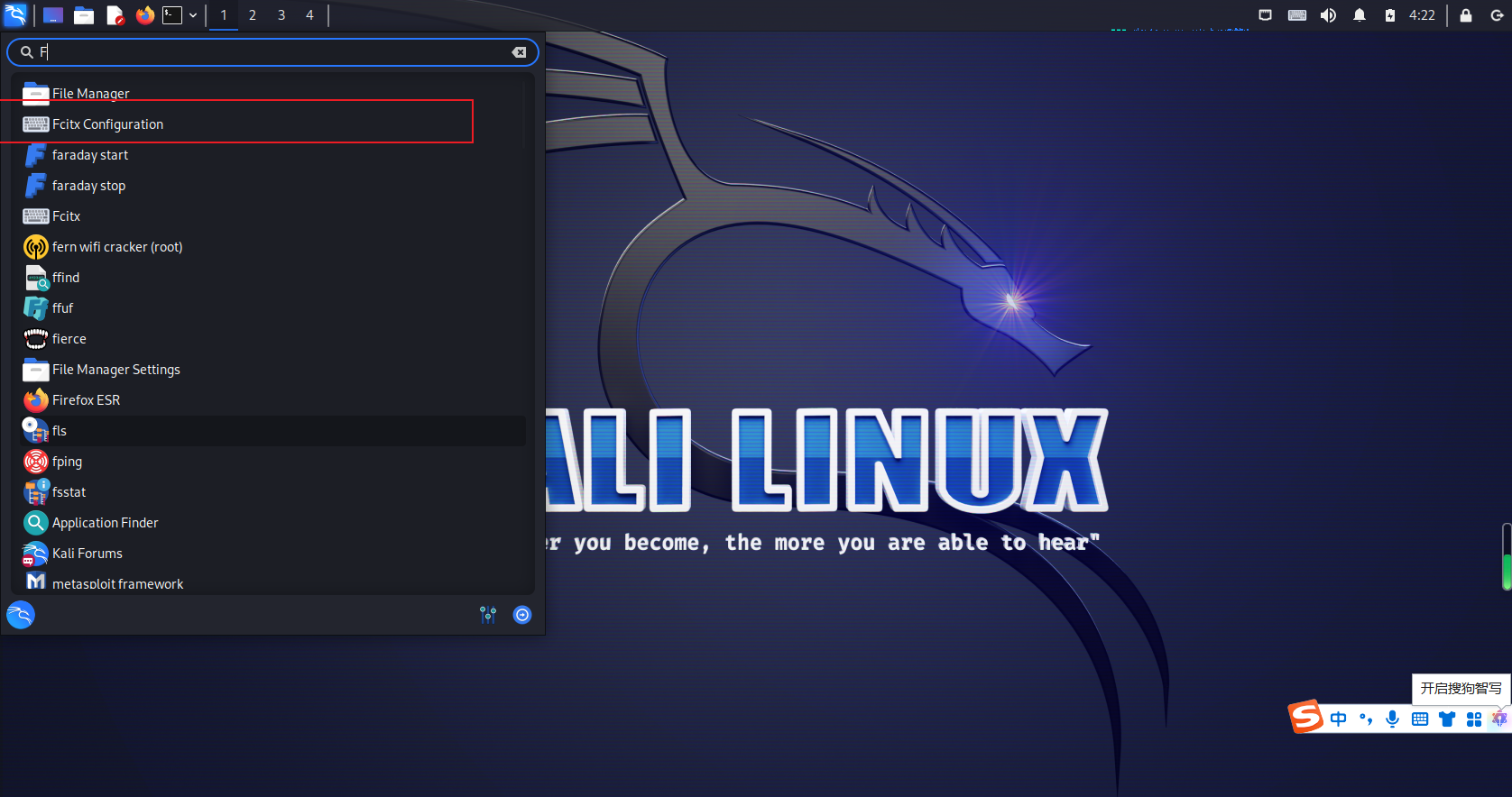Switch to workspace 1

coord(224,15)
